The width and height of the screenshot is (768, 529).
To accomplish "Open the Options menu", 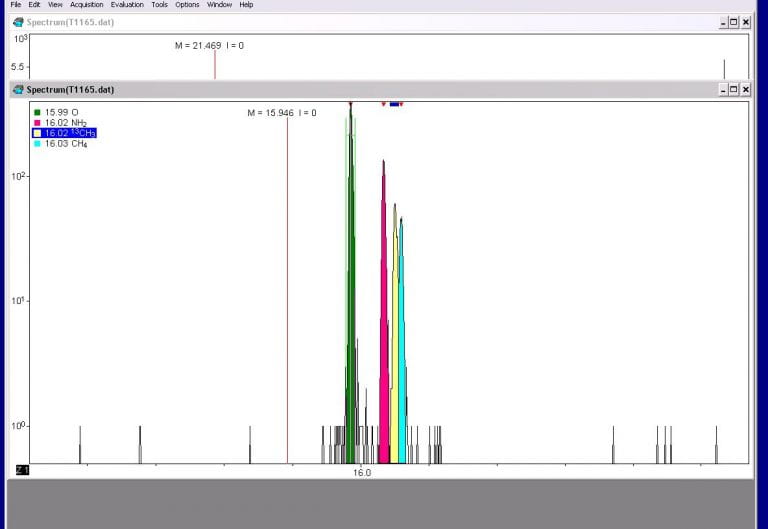I will click(x=187, y=5).
